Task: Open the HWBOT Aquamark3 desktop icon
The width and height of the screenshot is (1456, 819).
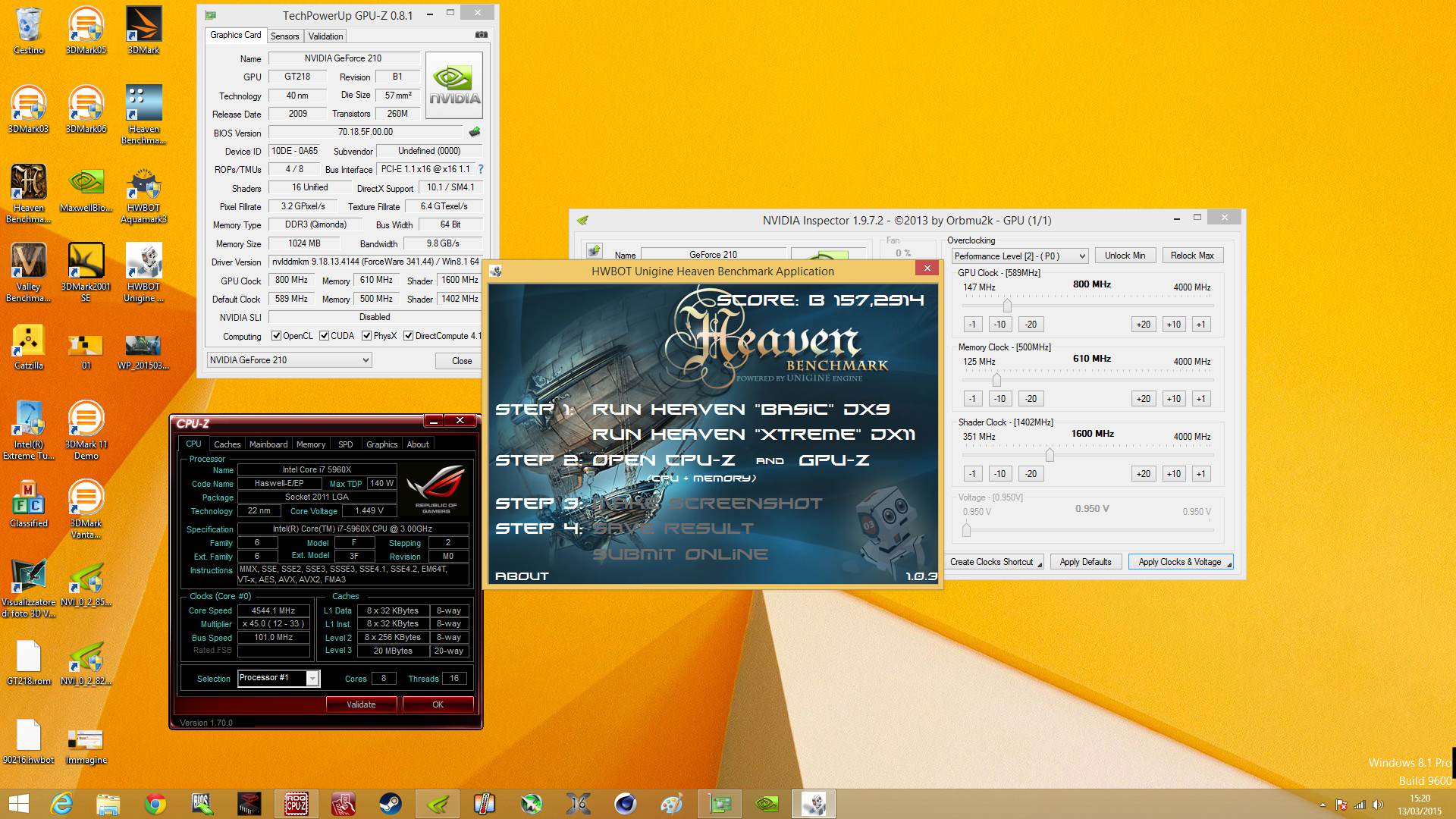Action: 143,194
